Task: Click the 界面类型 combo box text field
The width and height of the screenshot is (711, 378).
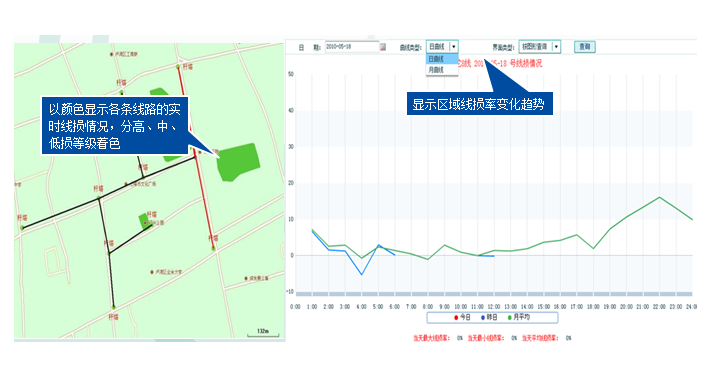Action: [536, 47]
